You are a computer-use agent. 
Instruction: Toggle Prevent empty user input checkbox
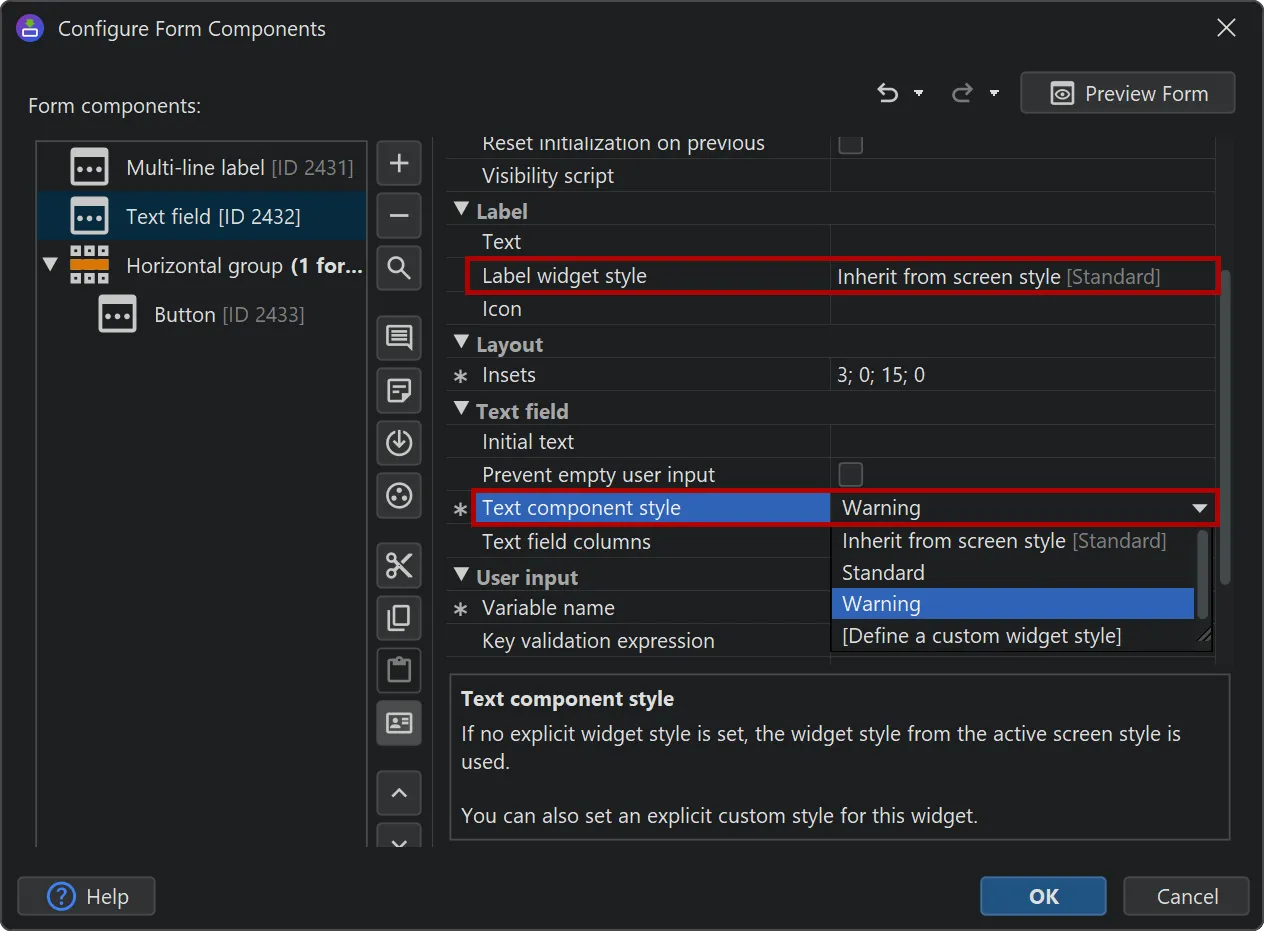(850, 474)
